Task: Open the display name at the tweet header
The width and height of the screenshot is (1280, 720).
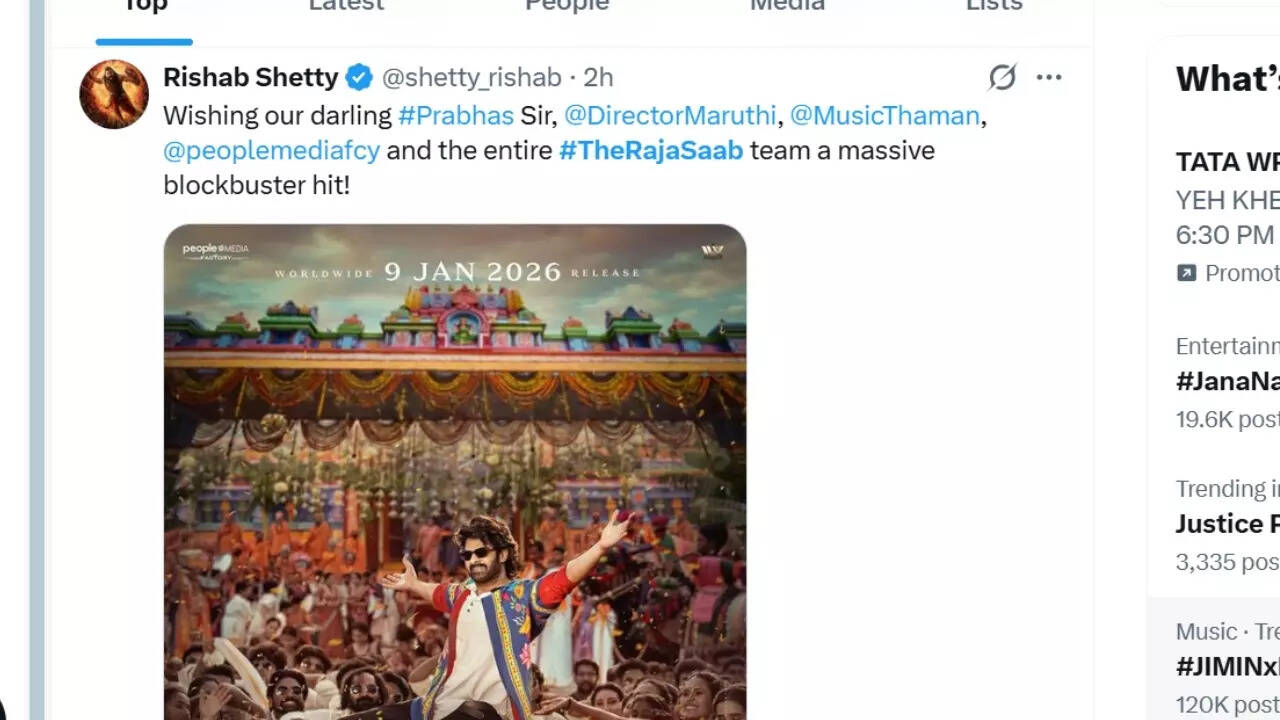Action: click(250, 77)
